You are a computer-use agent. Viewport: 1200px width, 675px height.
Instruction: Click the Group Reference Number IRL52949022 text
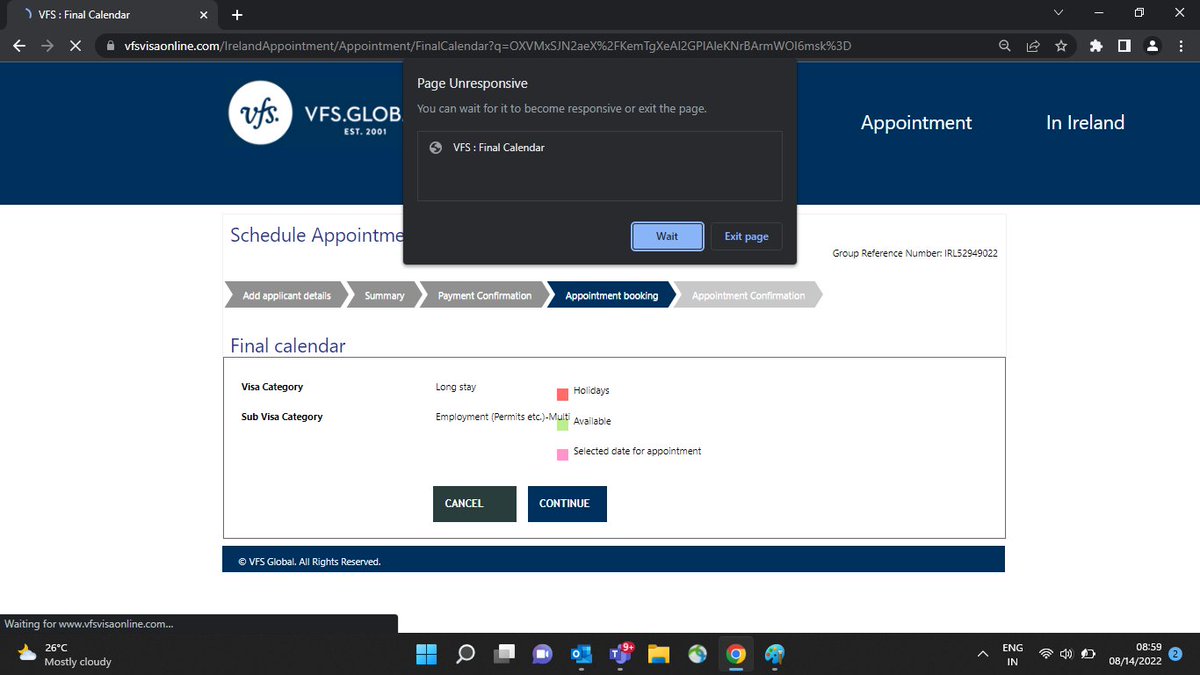pos(915,253)
